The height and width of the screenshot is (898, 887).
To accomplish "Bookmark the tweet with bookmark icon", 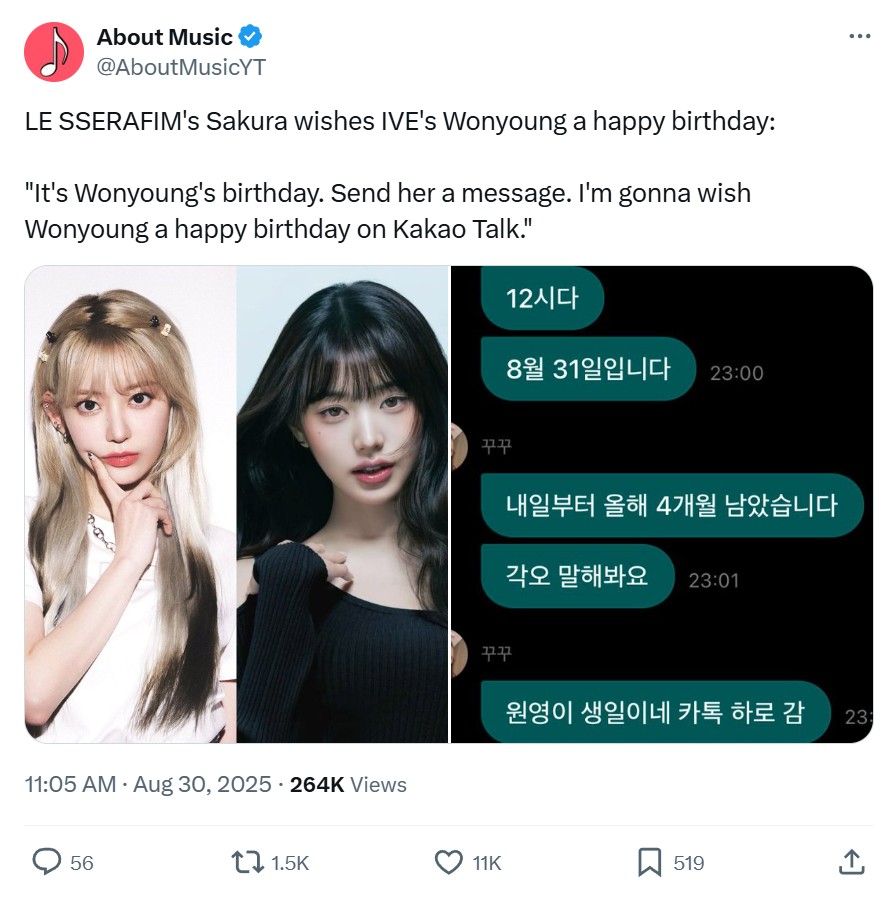I will point(650,862).
